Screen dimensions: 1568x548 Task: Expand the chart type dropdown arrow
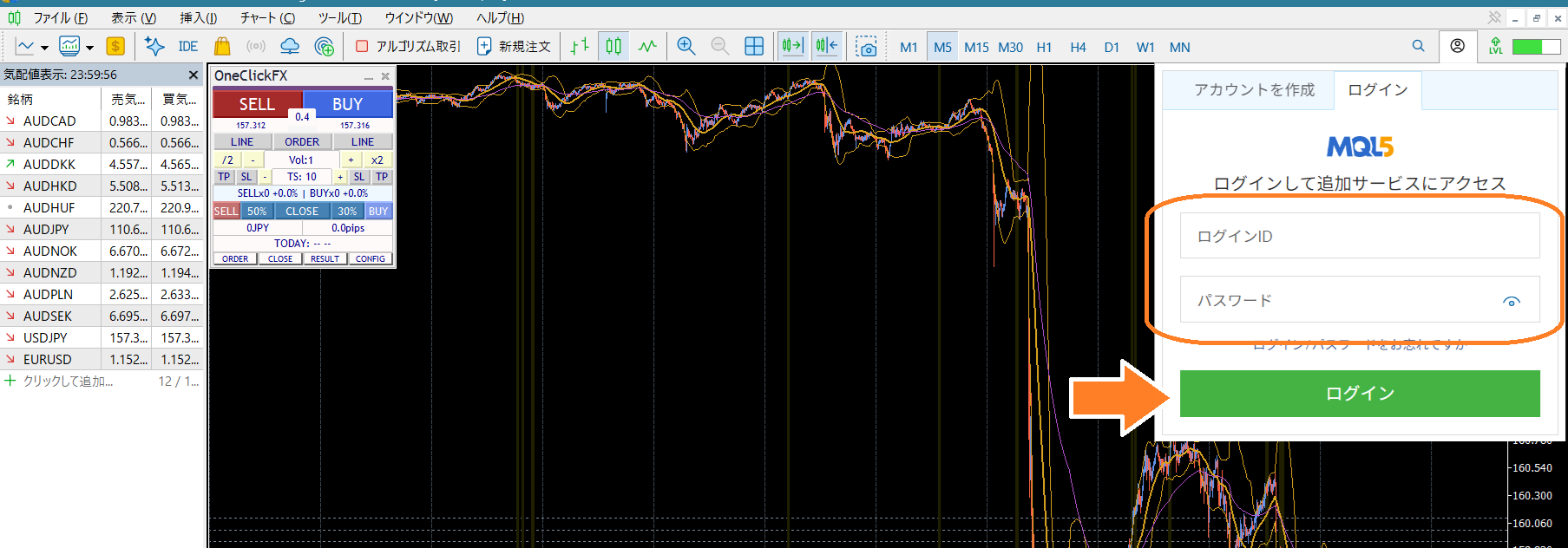coord(44,48)
